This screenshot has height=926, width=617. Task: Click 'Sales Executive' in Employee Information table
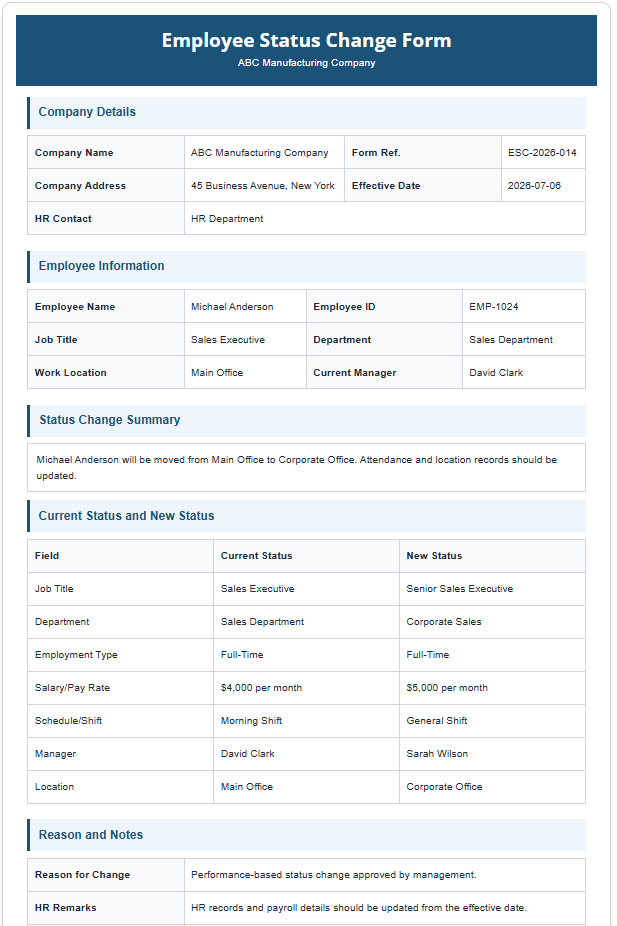tap(228, 340)
